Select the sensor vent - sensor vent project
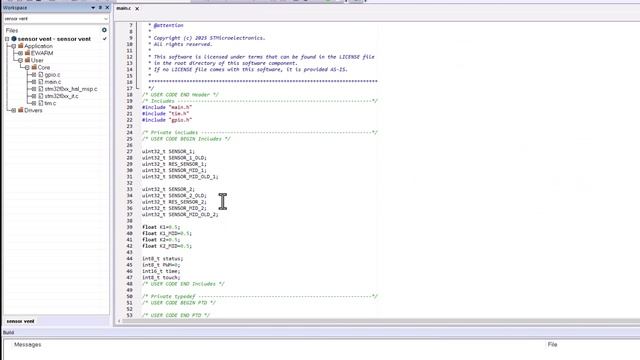 pos(54,39)
